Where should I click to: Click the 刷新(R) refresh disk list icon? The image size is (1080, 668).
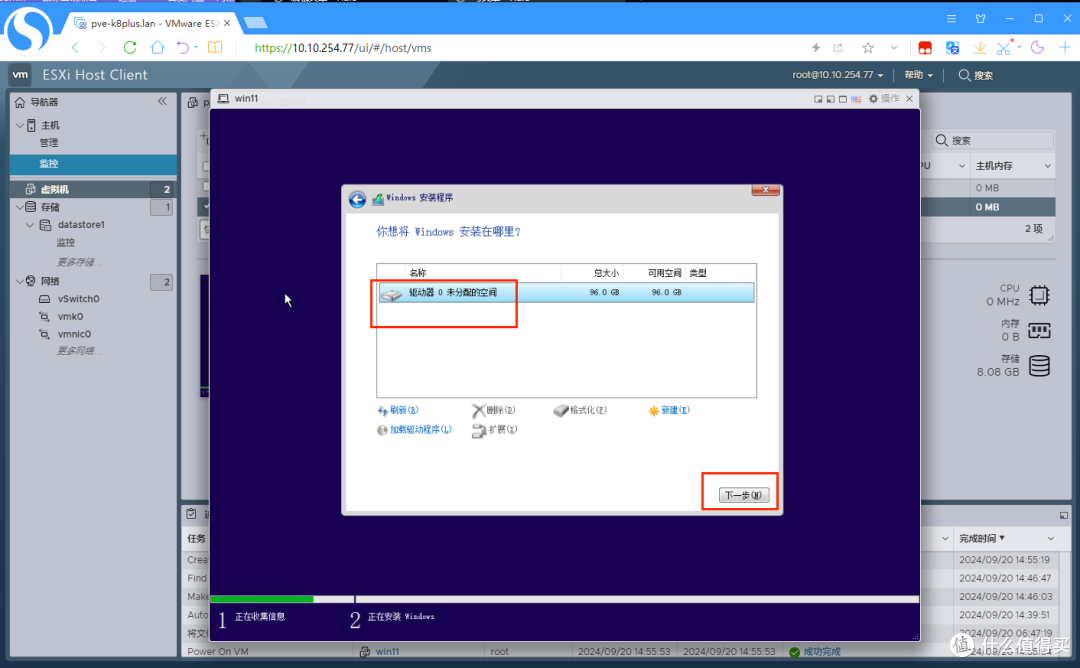(382, 411)
